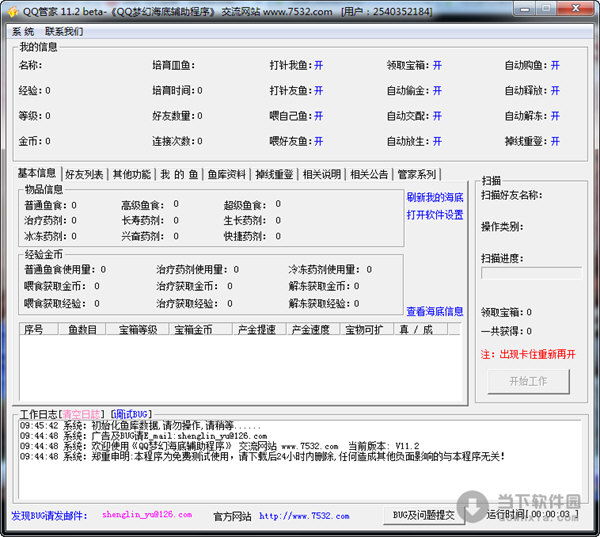
Task: Click the 产金速度 column header
Action: (314, 329)
